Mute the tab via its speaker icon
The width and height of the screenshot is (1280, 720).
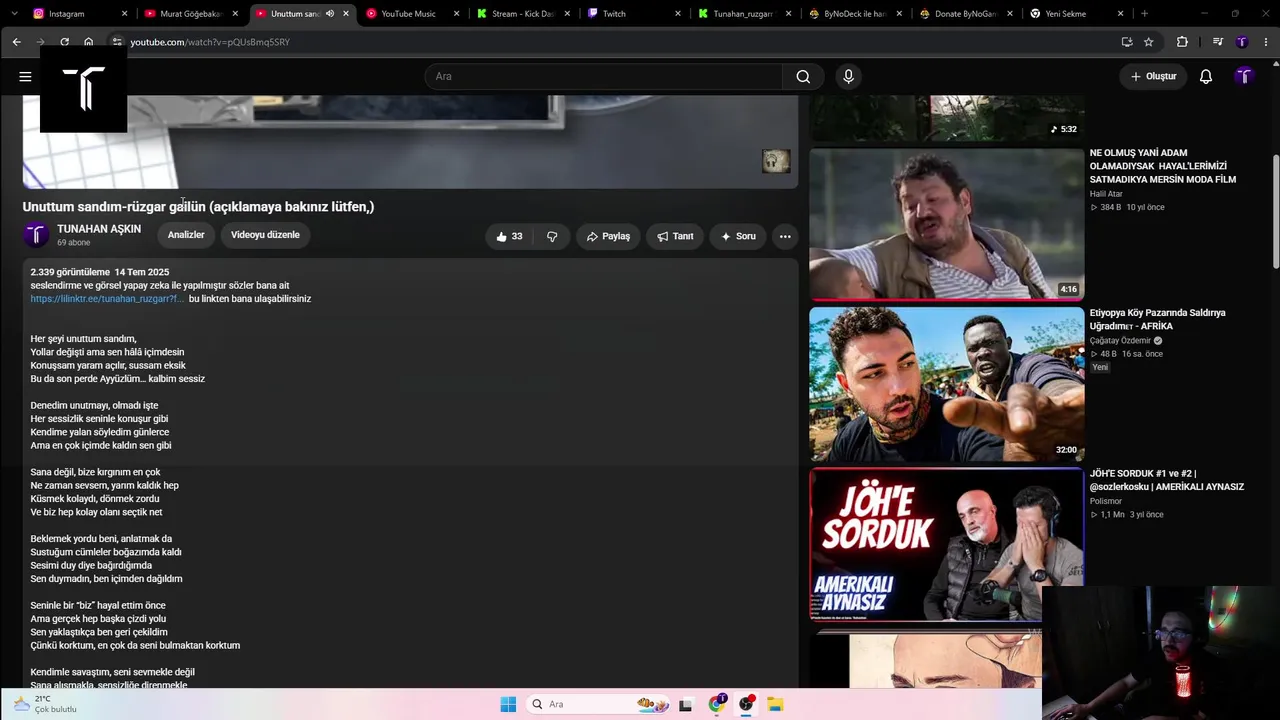(329, 14)
